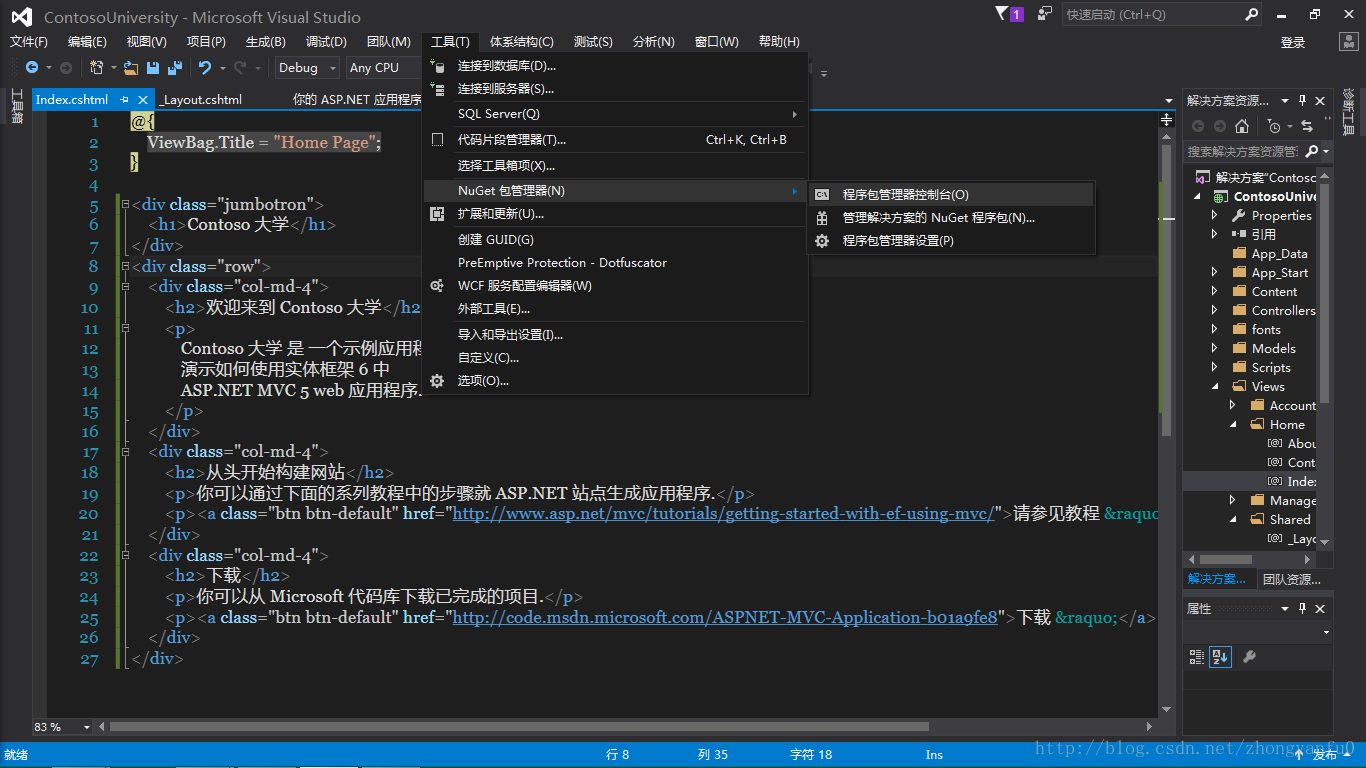Choose Options with gear icon in Tools menu
The image size is (1366, 768).
pyautogui.click(x=615, y=381)
